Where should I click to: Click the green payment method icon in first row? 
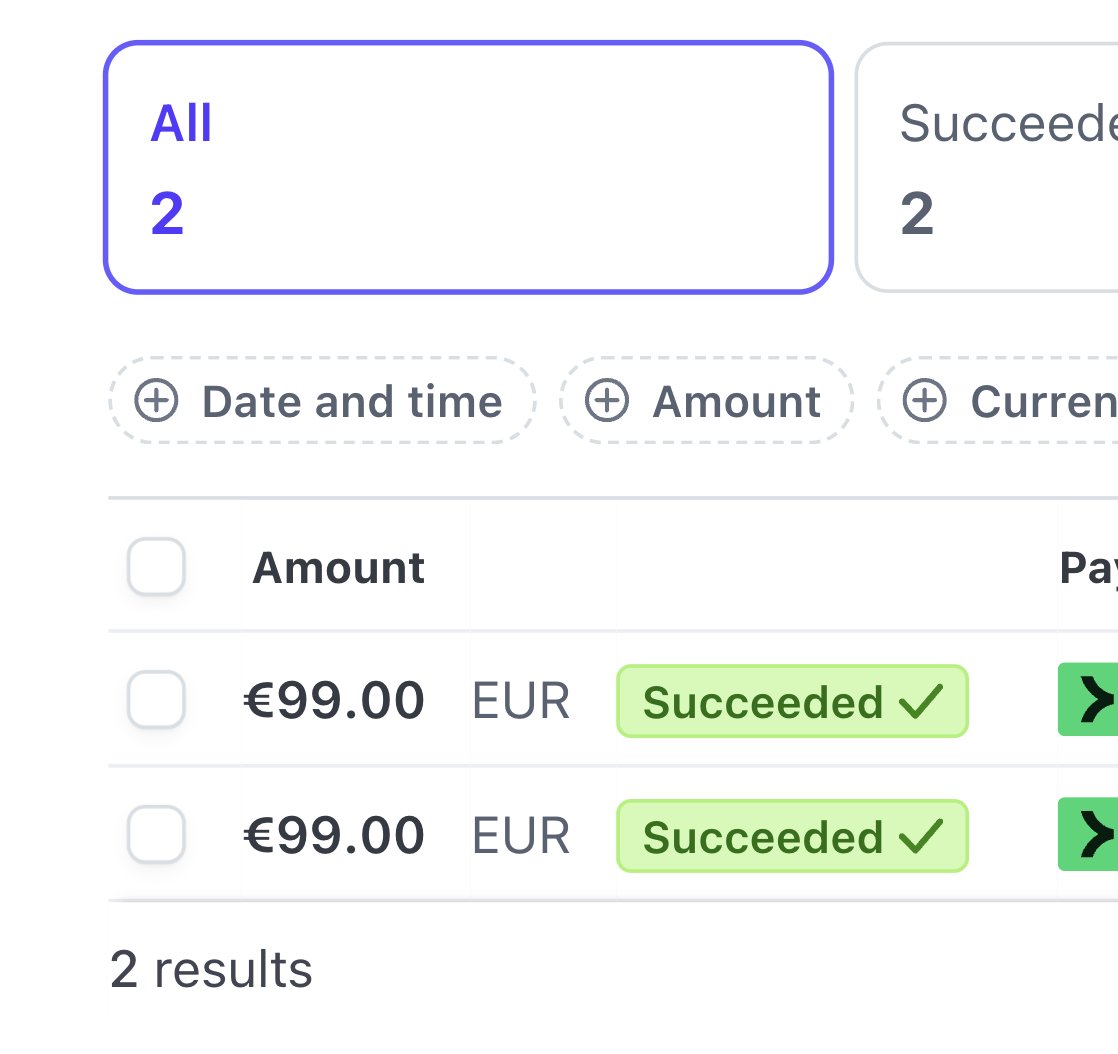(x=1090, y=701)
